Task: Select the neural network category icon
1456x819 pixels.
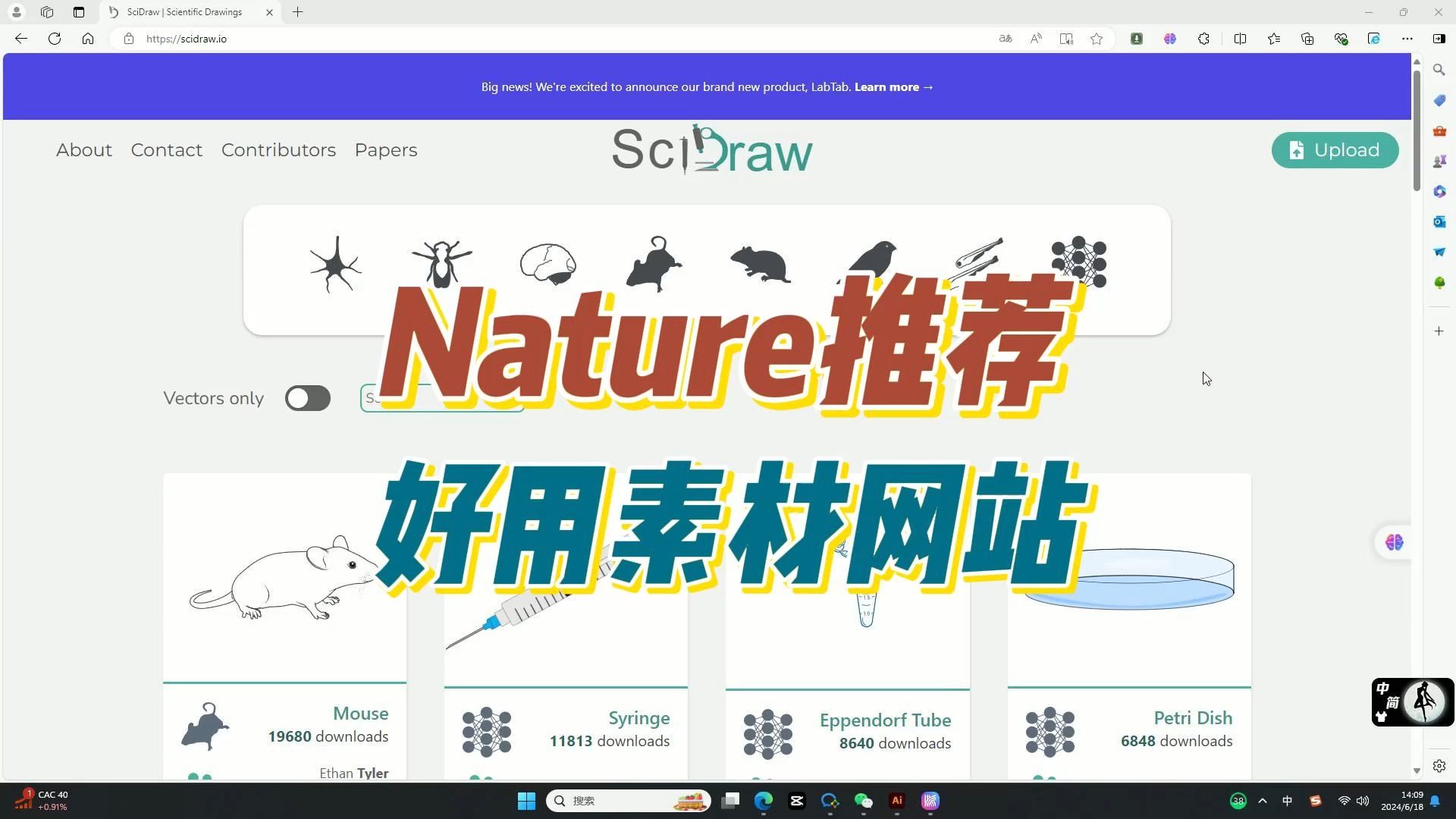Action: coord(1079,262)
